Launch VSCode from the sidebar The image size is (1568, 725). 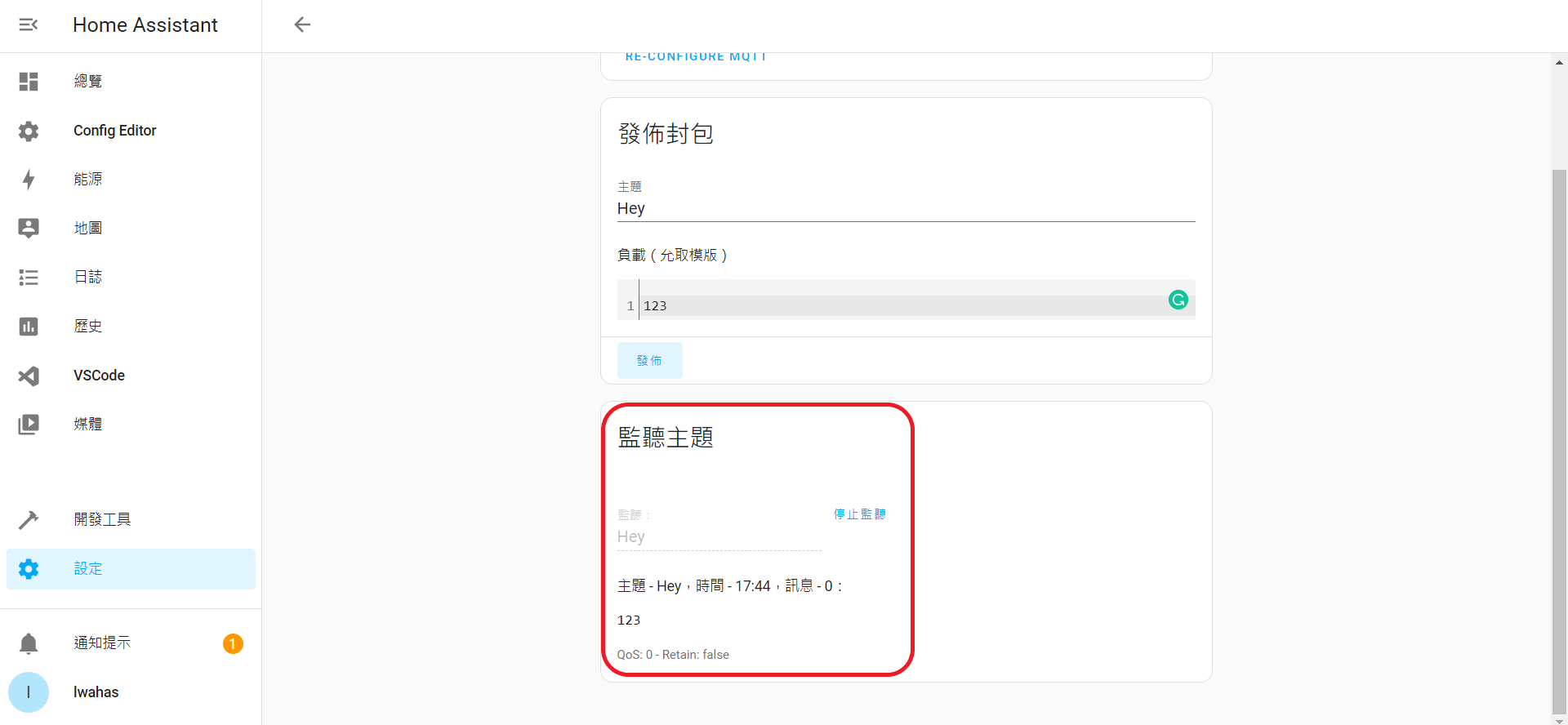click(x=99, y=376)
